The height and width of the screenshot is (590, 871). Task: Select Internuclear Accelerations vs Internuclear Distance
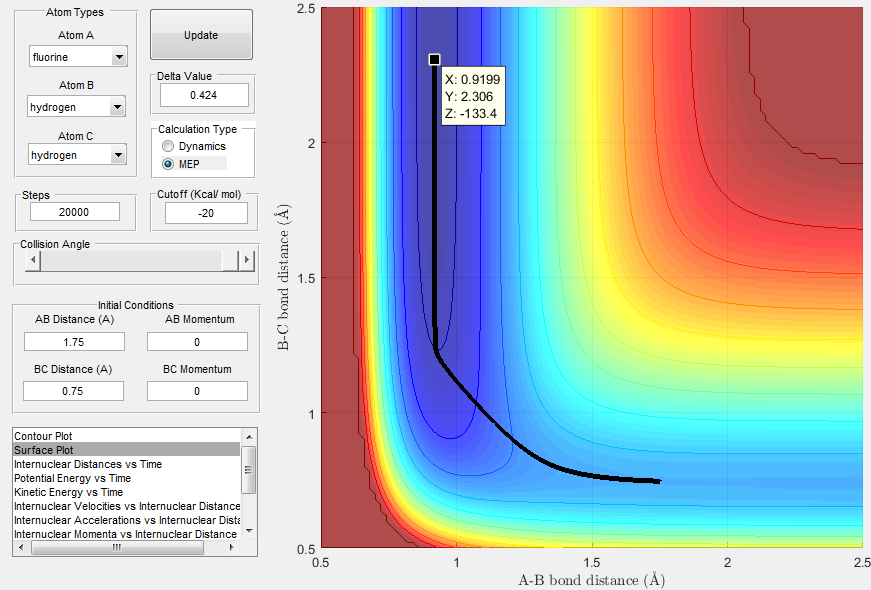(127, 520)
